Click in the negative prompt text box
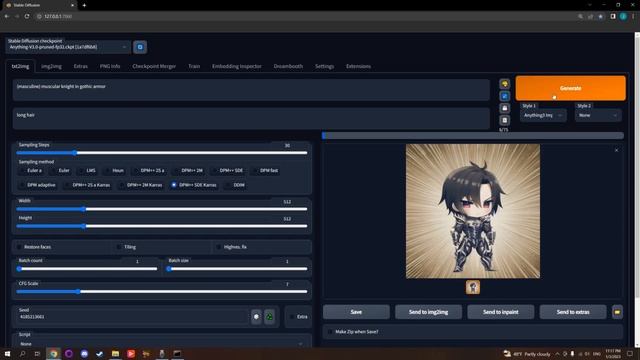 [x=251, y=119]
